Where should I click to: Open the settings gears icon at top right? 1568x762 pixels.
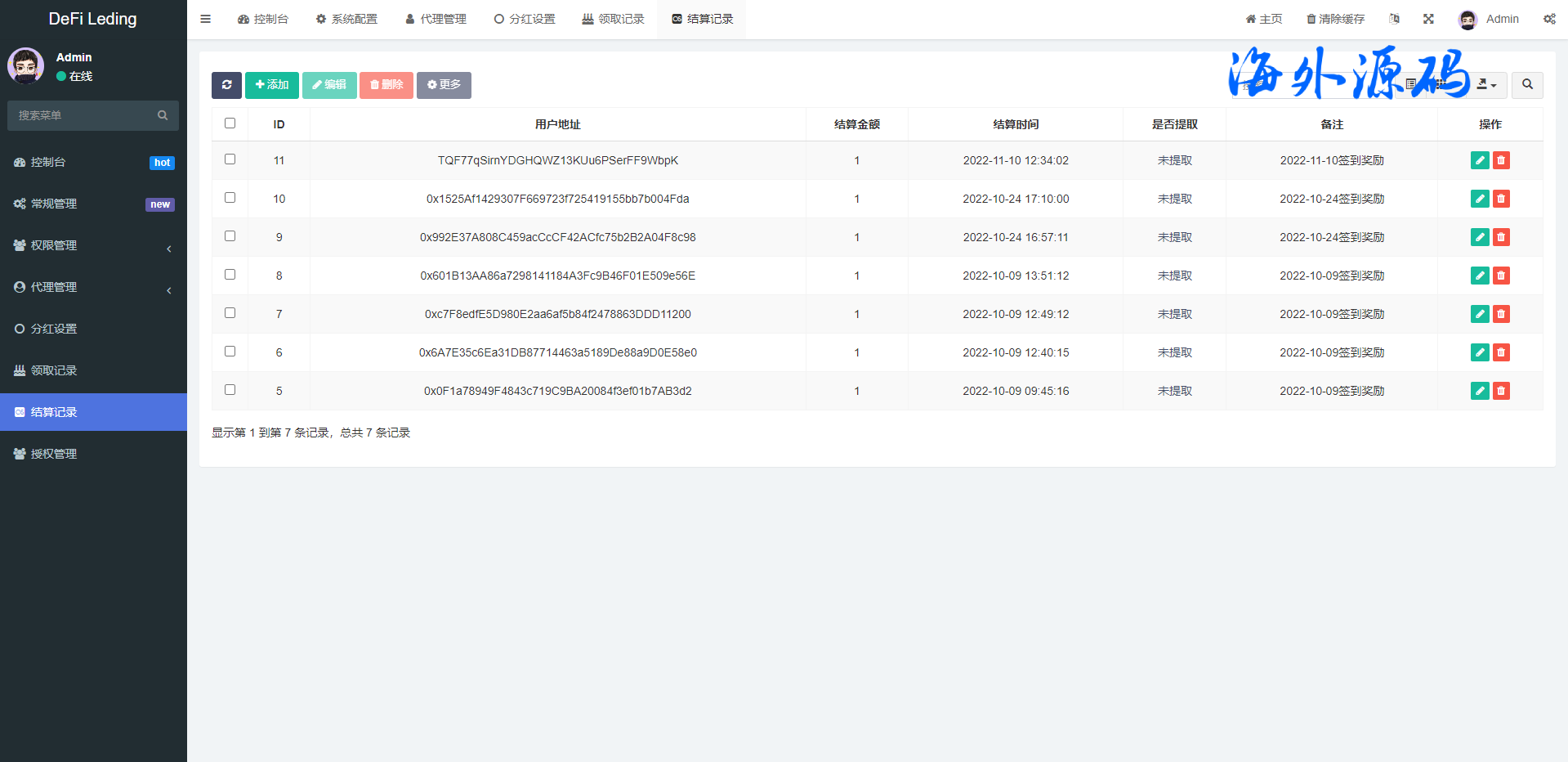1549,19
